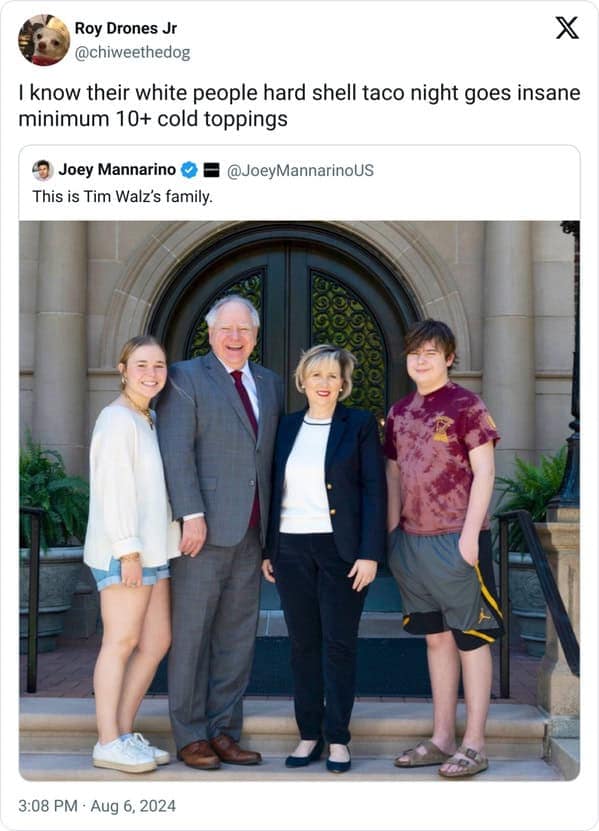Click the girl in white sweater
599x831 pixels.
(131, 551)
